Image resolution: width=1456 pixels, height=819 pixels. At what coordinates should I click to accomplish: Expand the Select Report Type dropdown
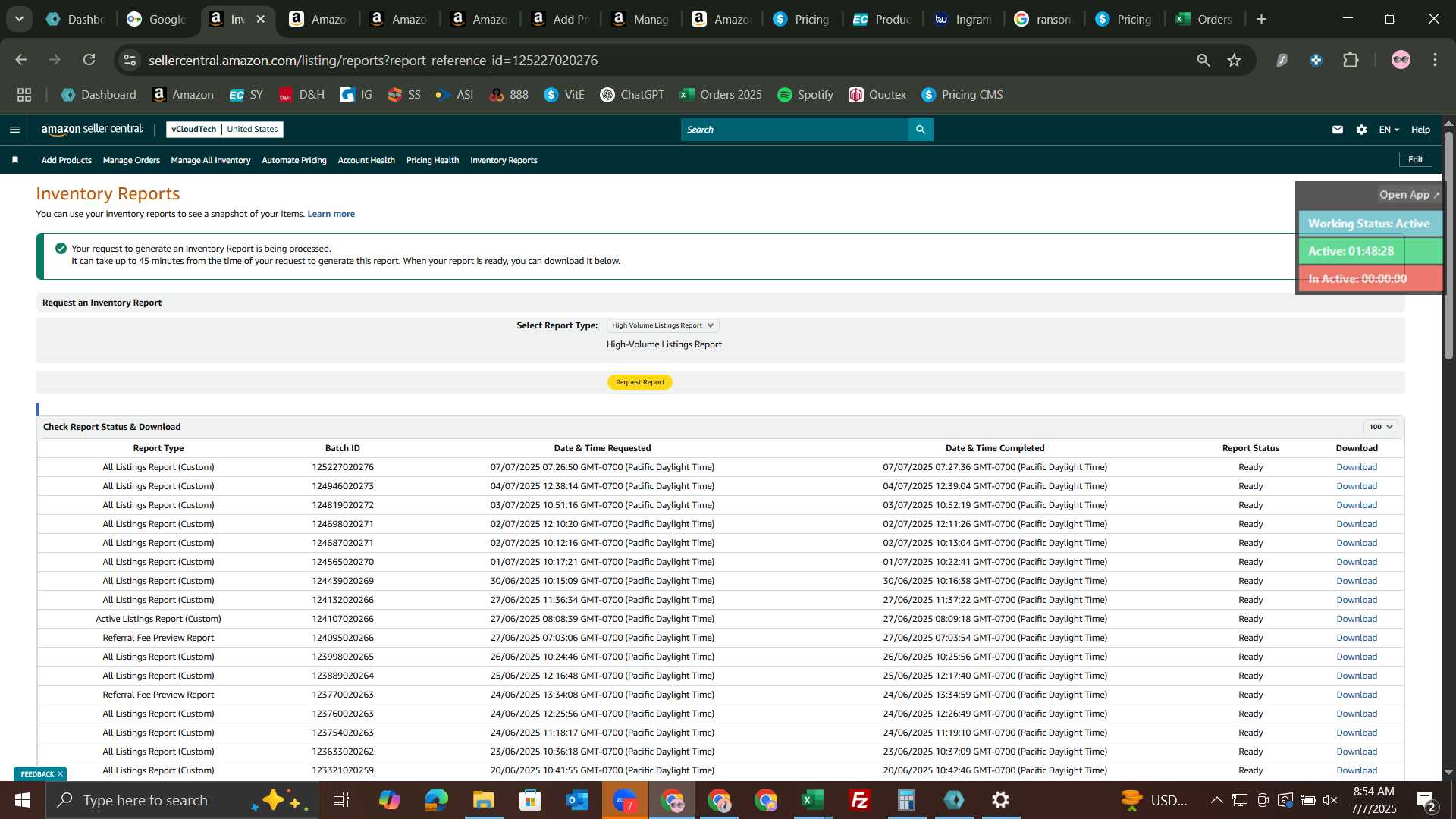663,325
